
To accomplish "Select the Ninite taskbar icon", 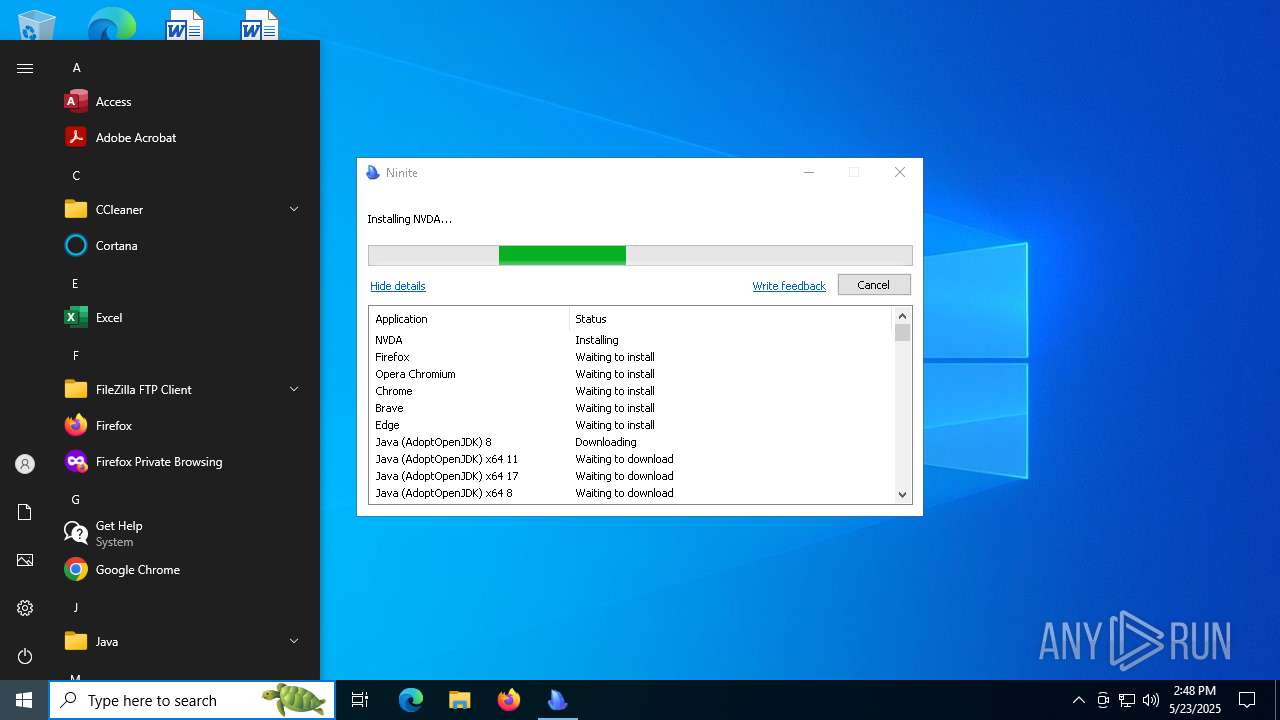I will click(x=557, y=700).
